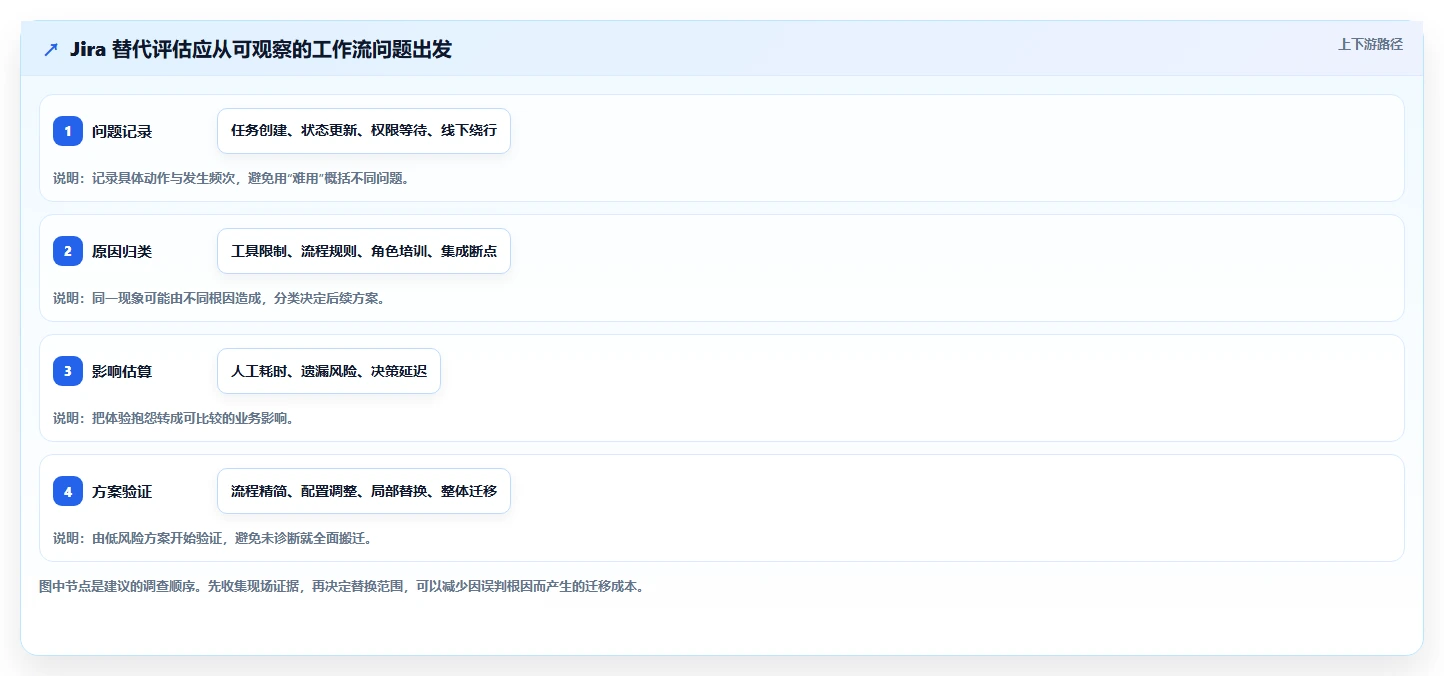1444x676 pixels.
Task: Click the 工具限制、流程规则、角色培训、集成断点 chip
Action: tap(364, 251)
